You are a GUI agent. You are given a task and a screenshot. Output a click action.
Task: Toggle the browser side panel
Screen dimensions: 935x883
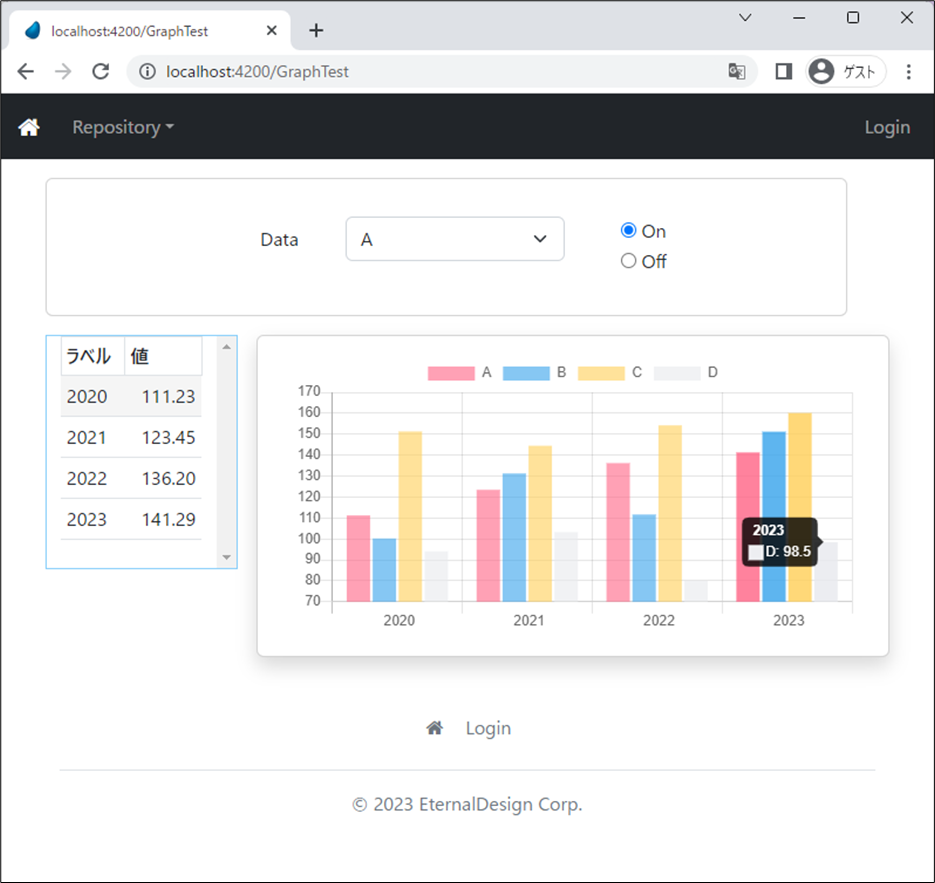click(x=784, y=72)
